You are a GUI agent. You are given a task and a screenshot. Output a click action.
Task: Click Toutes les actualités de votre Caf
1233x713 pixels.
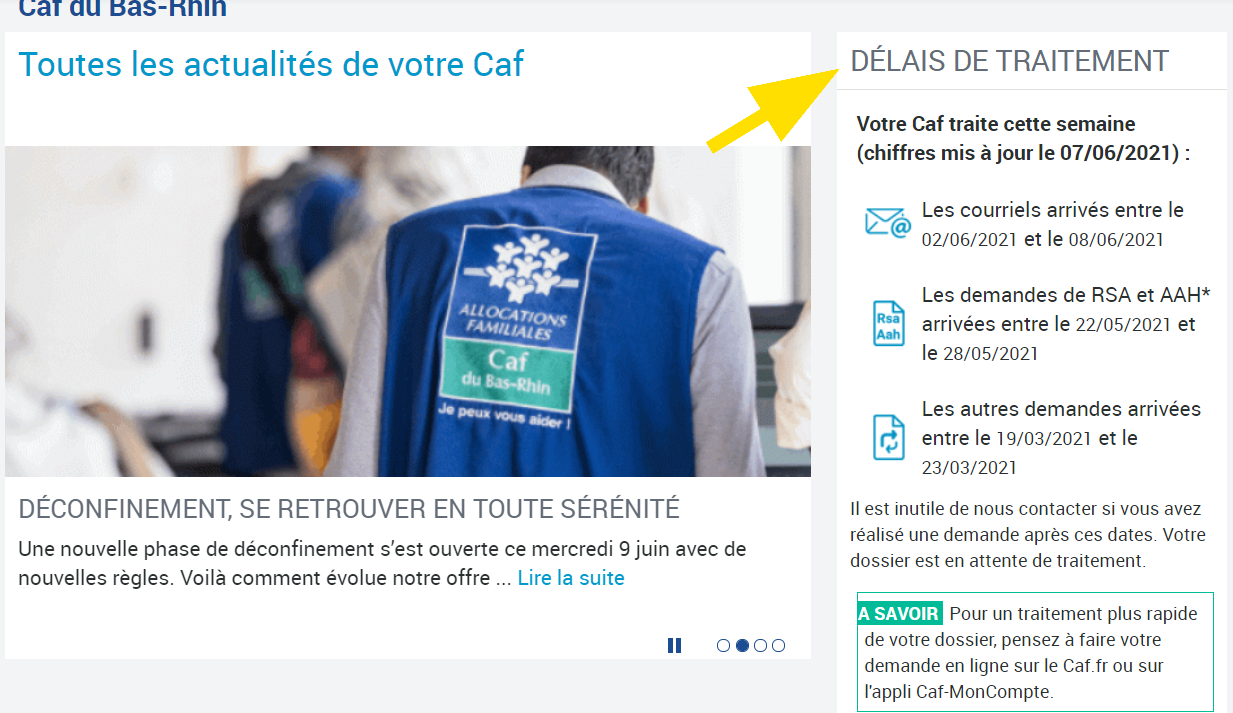(271, 64)
